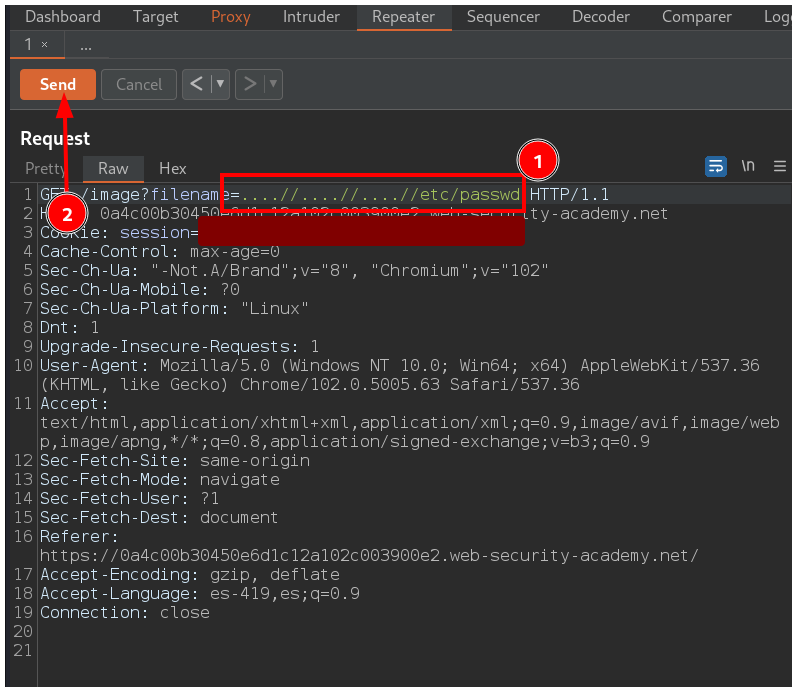
Task: Open the back history dropdown arrow
Action: click(220, 84)
